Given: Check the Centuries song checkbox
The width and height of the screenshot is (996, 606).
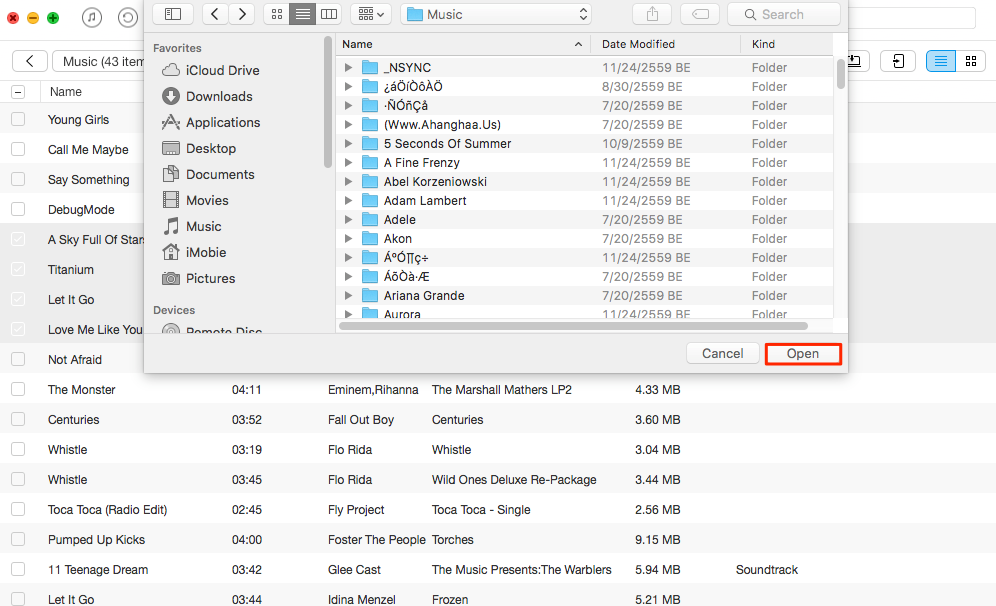Looking at the screenshot, I should [18, 419].
